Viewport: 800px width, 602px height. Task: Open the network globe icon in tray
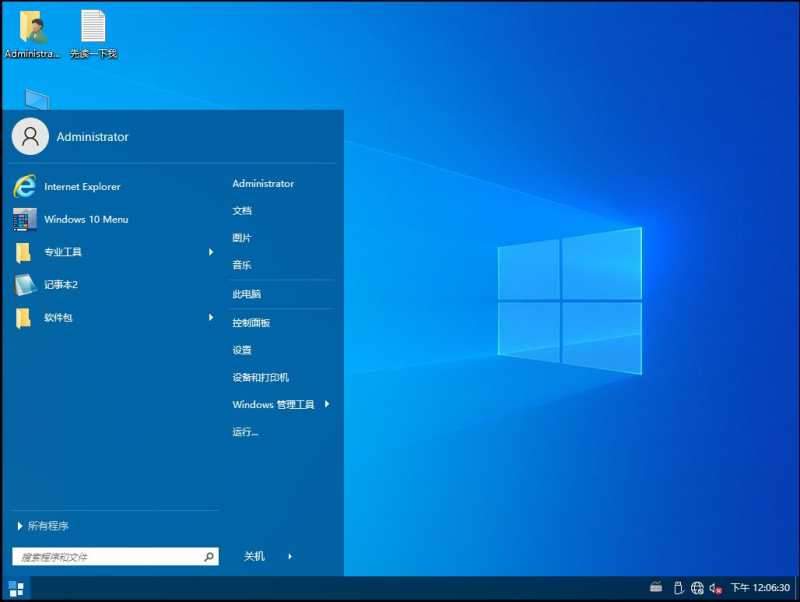tap(699, 588)
